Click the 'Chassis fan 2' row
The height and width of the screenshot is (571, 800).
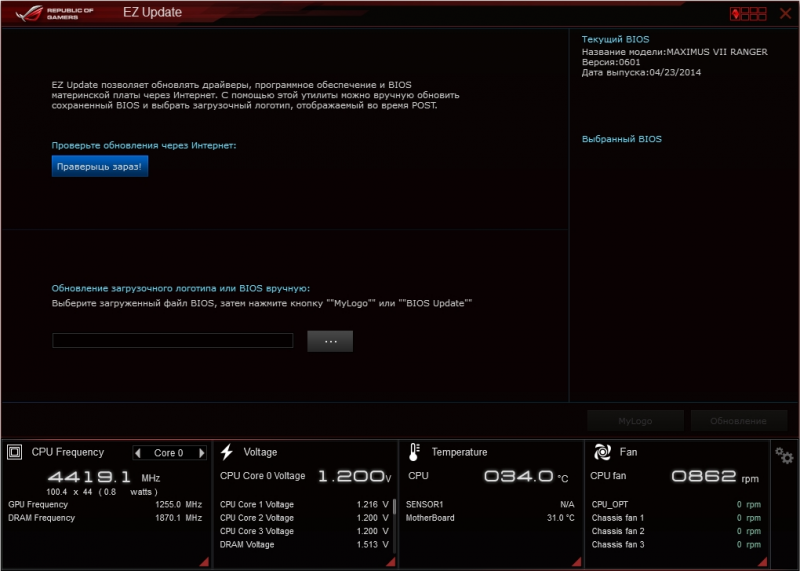(676, 531)
